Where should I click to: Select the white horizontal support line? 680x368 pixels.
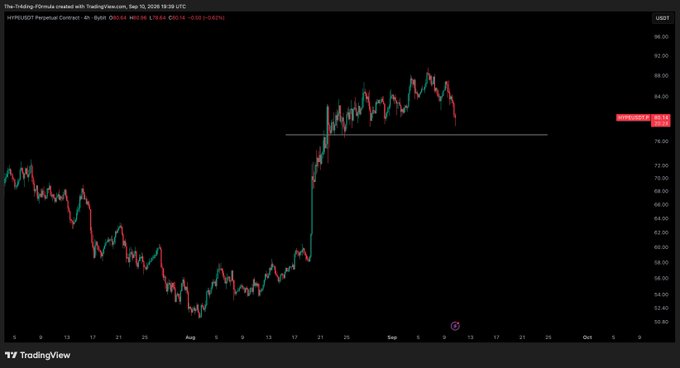point(416,135)
